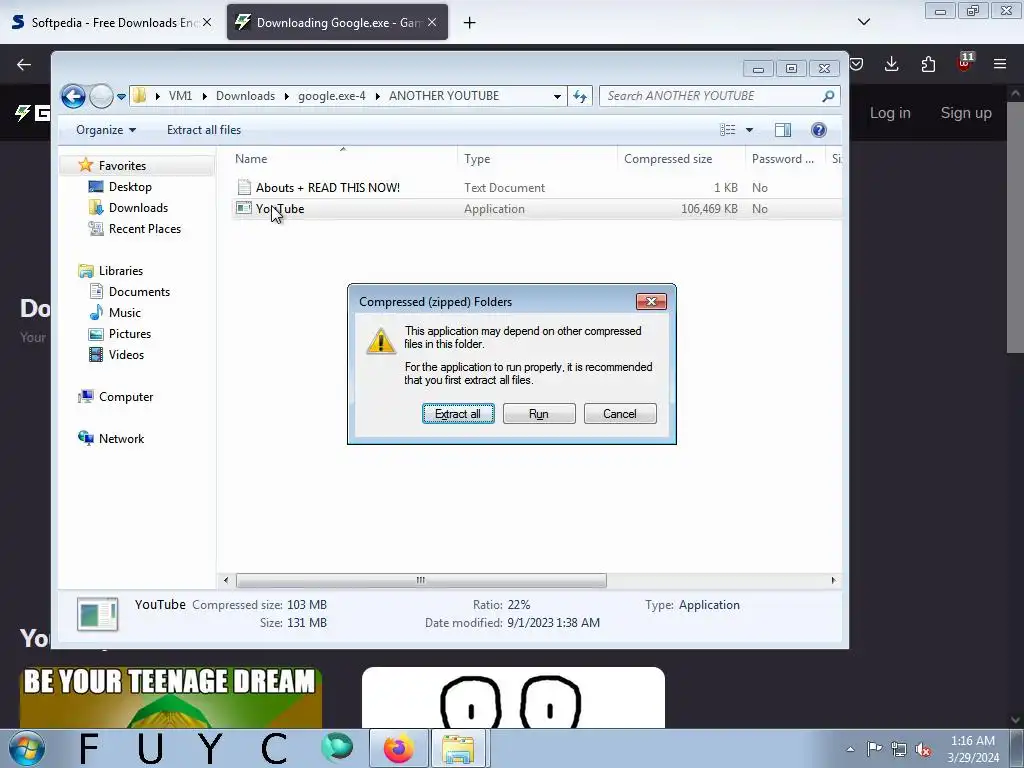Click the Firefox taskbar icon
1024x768 pixels.
pos(398,748)
